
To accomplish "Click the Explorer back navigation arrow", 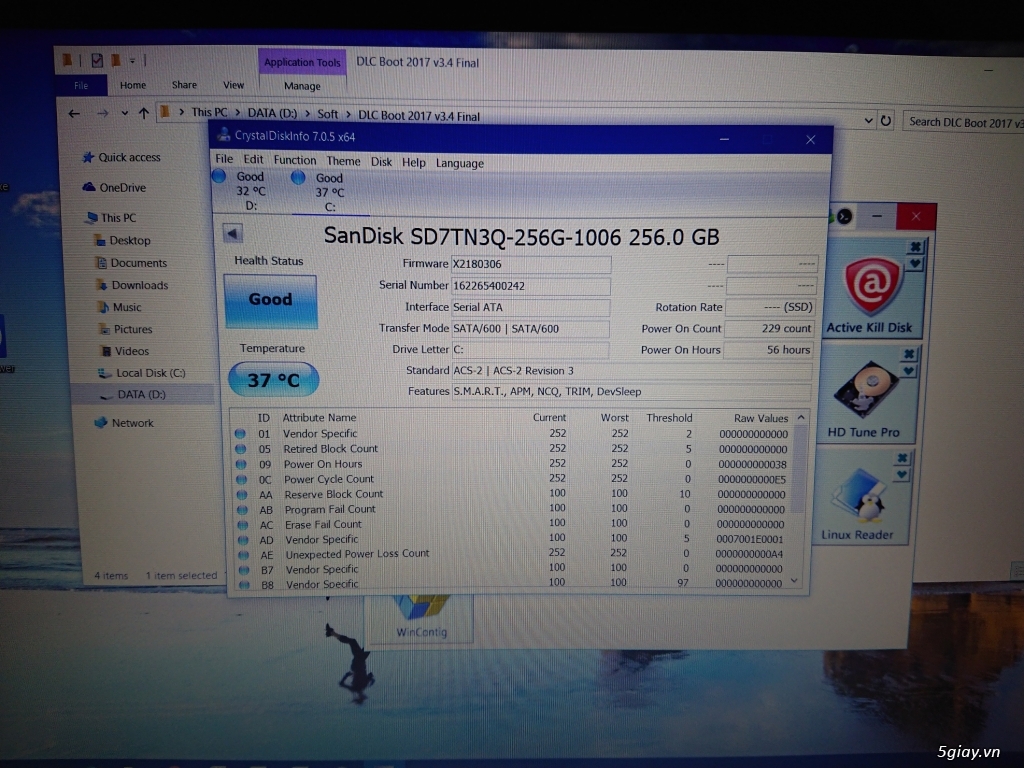I will pos(75,113).
